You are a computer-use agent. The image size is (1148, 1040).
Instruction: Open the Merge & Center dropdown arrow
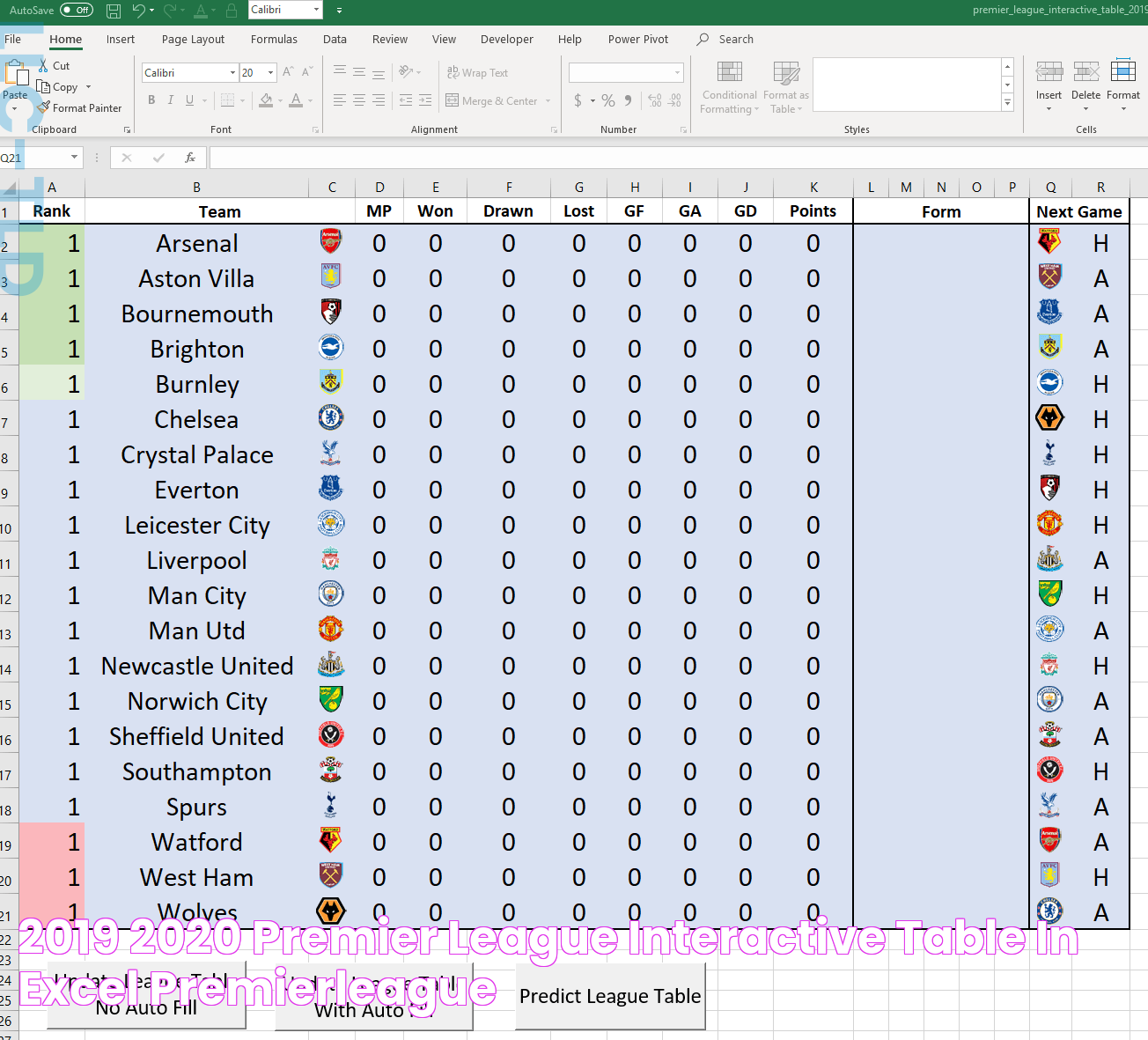[x=548, y=101]
